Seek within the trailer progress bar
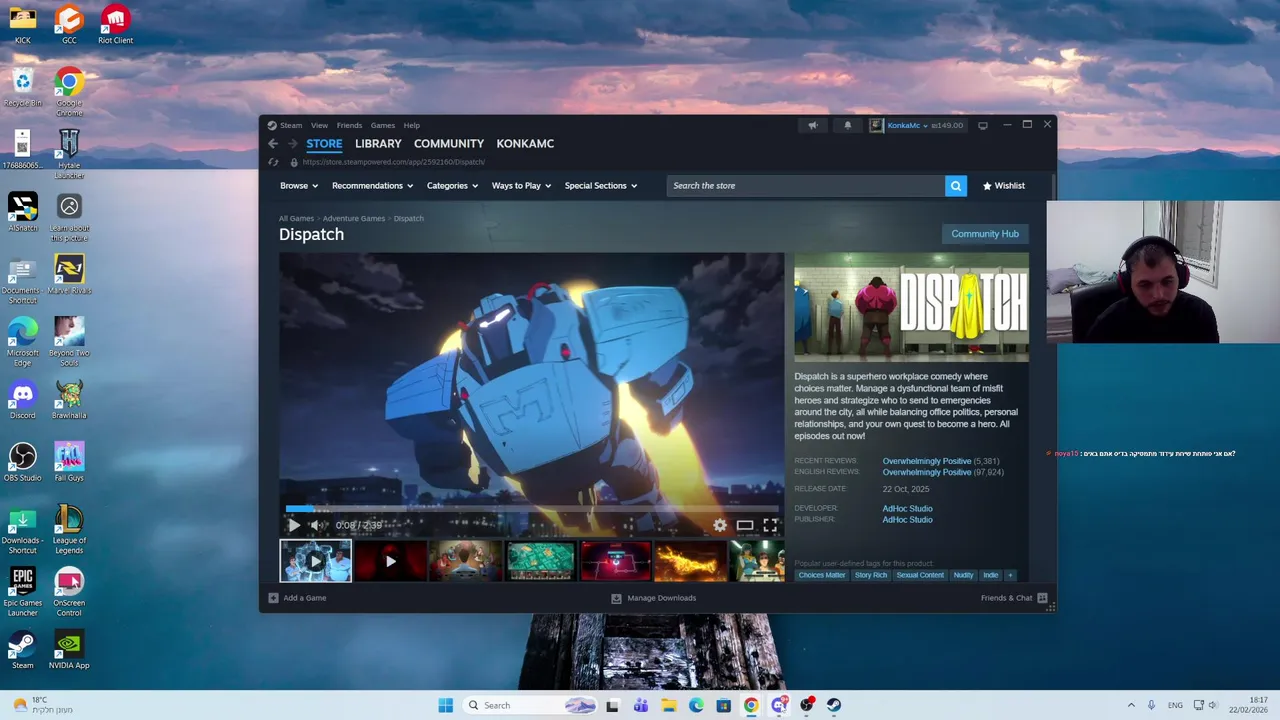Screen dimensions: 1280x720 point(532,508)
